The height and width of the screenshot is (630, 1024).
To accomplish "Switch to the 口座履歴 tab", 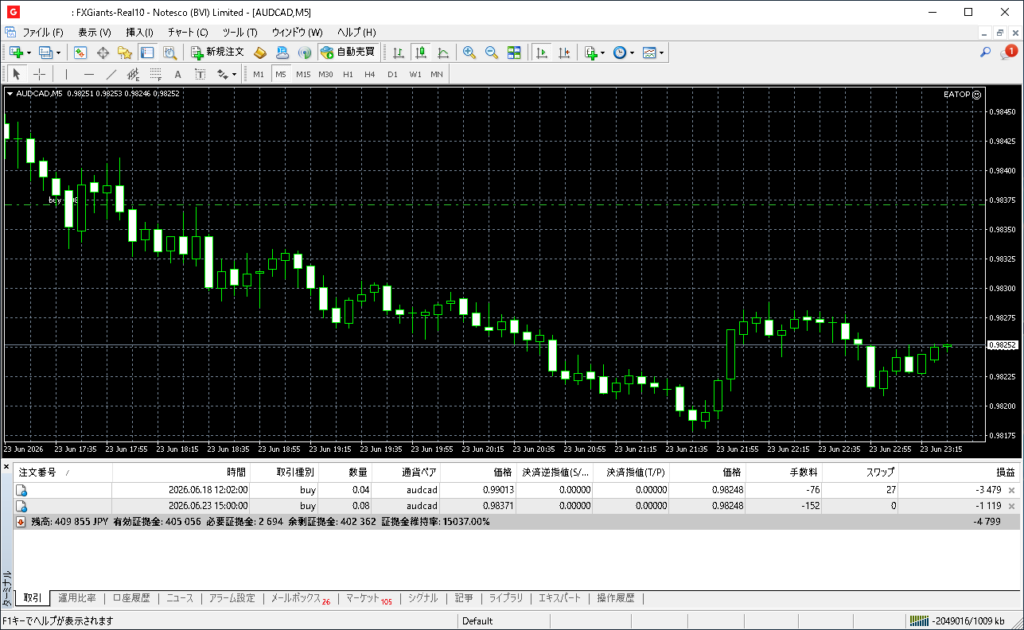I will 131,598.
